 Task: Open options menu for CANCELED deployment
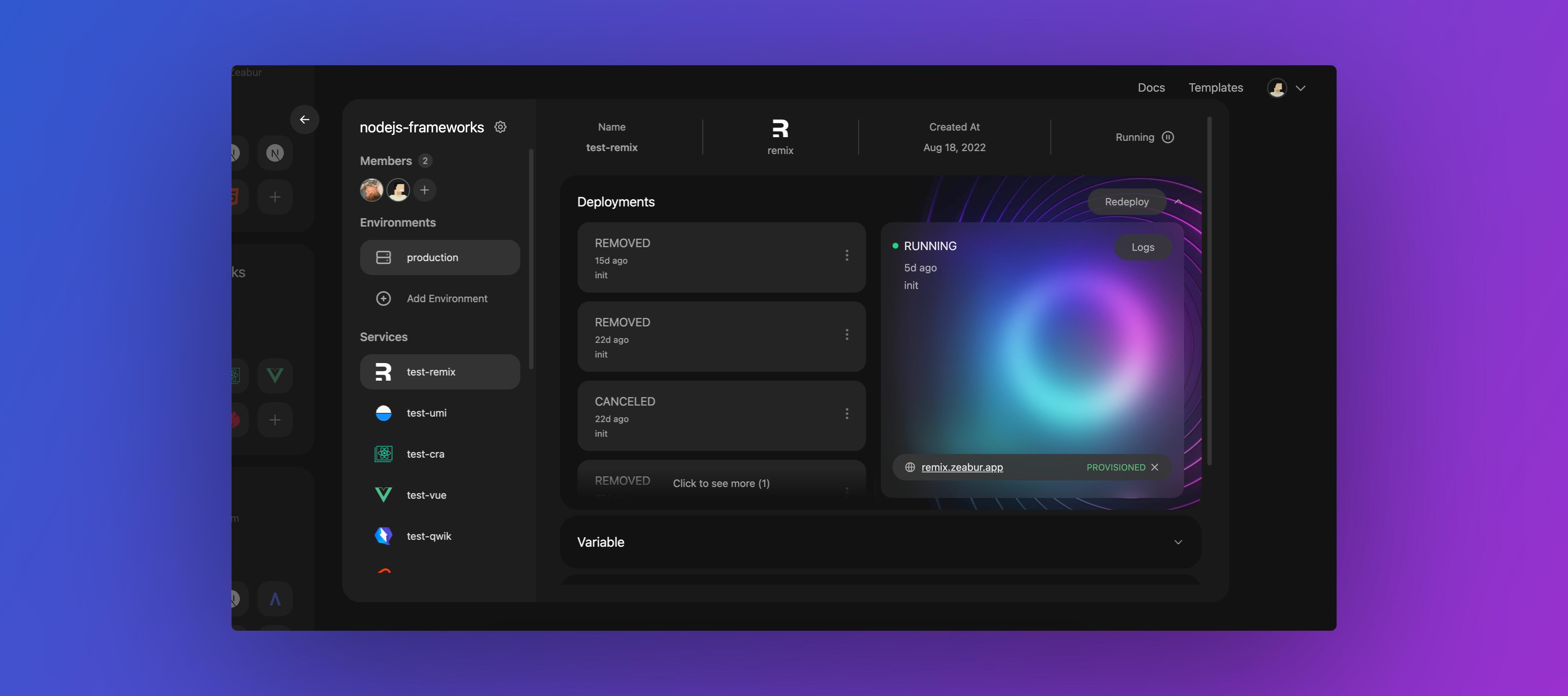pos(846,414)
